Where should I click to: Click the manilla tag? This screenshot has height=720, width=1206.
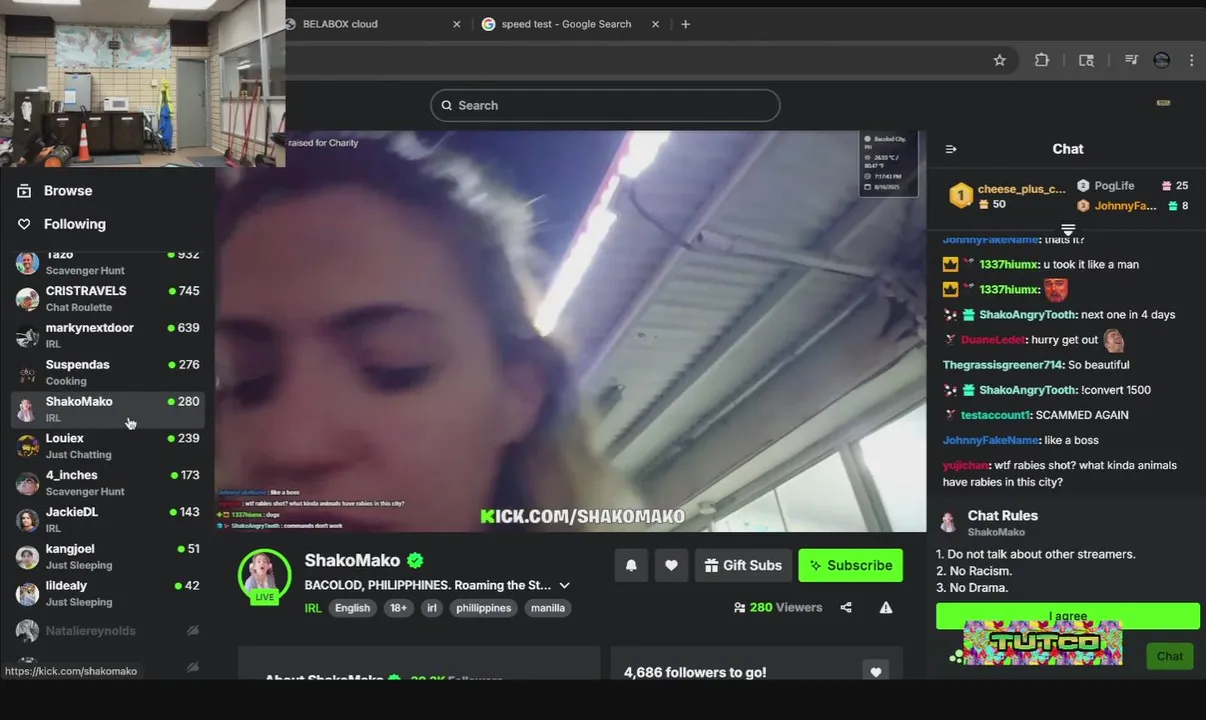pos(548,608)
